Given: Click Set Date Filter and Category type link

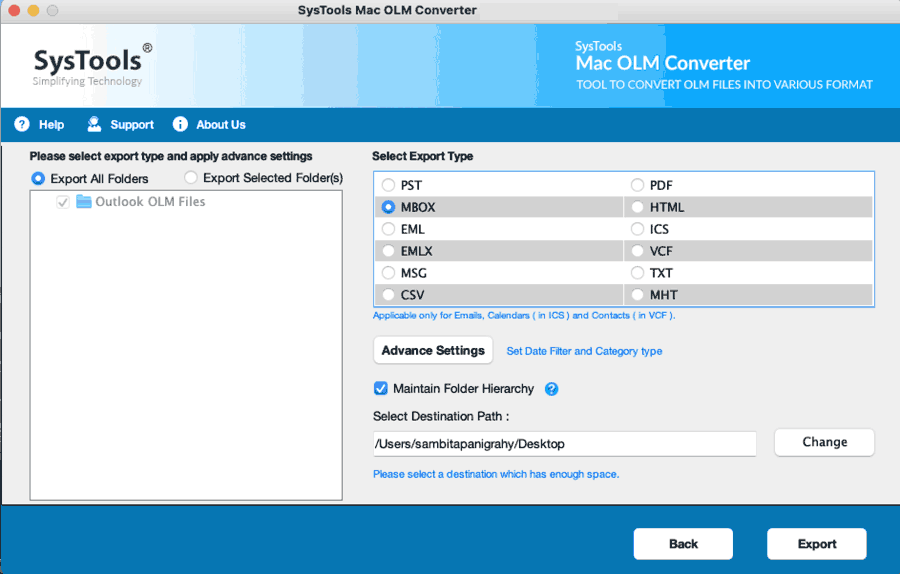Looking at the screenshot, I should pos(584,351).
